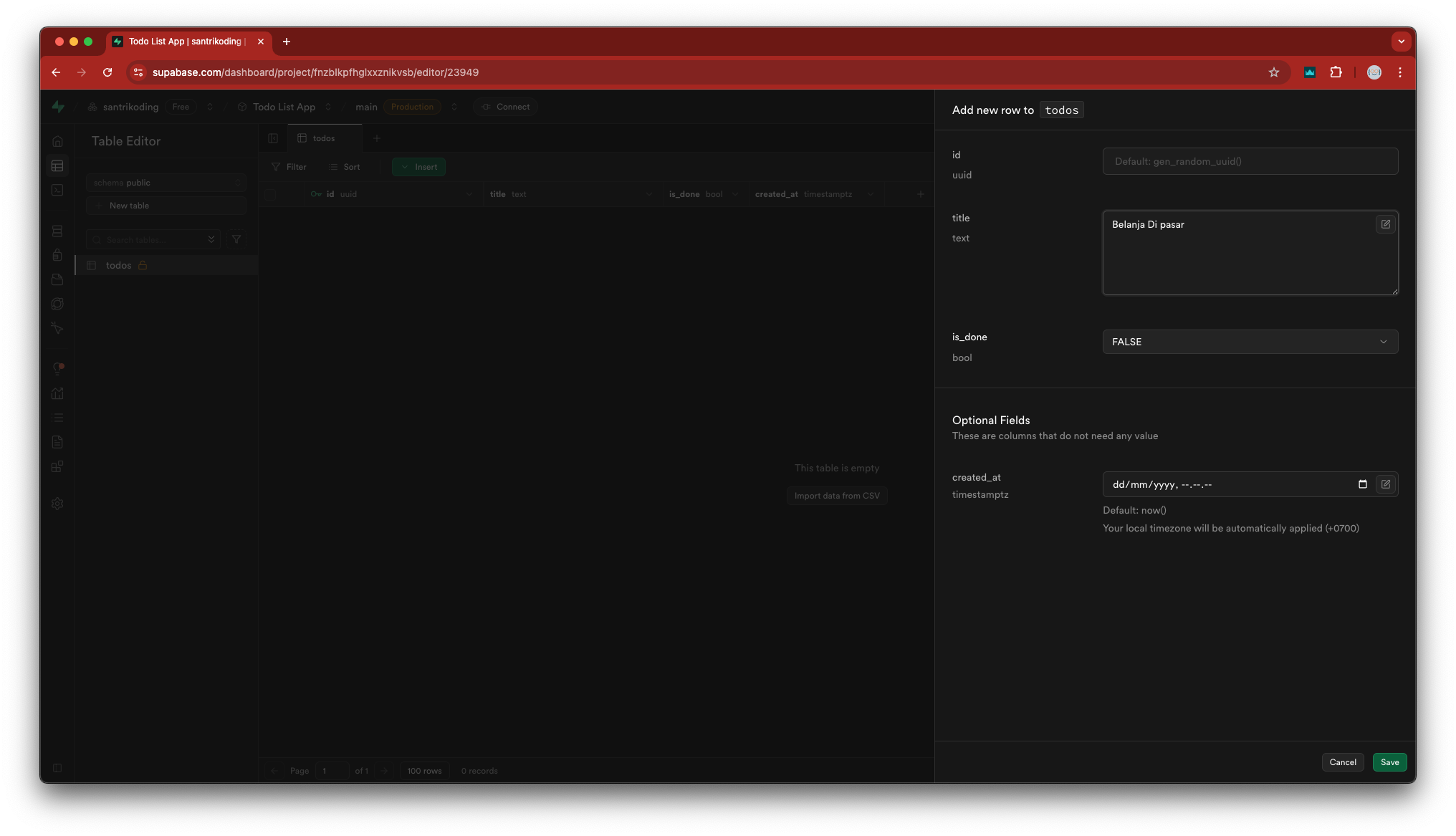The height and width of the screenshot is (836, 1456).
Task: Expand project switcher next to Todo List App
Action: pos(328,107)
